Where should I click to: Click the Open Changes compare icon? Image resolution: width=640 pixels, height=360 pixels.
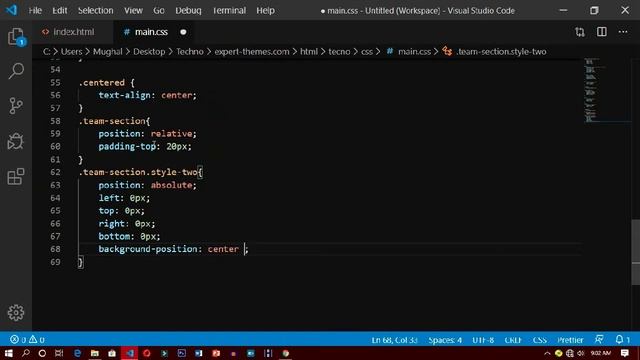tap(580, 32)
